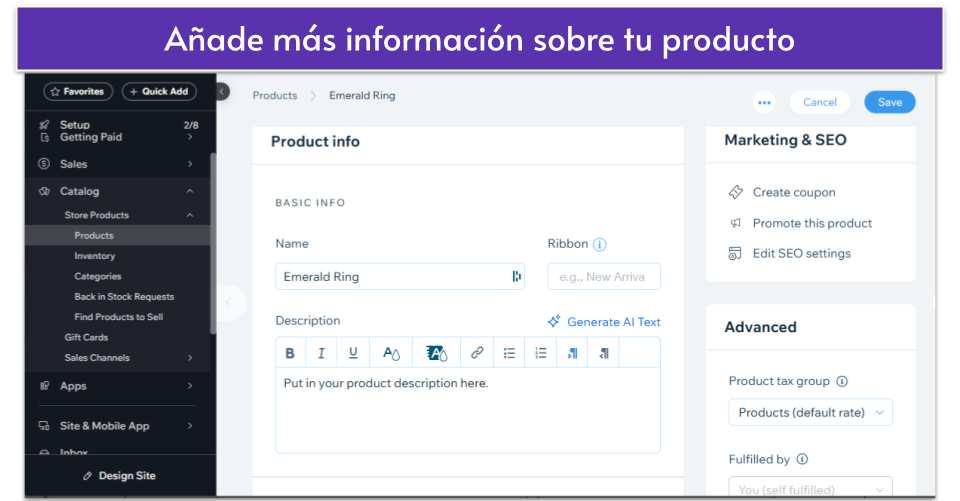
Task: Apply italic formatting to description
Action: pyautogui.click(x=321, y=353)
